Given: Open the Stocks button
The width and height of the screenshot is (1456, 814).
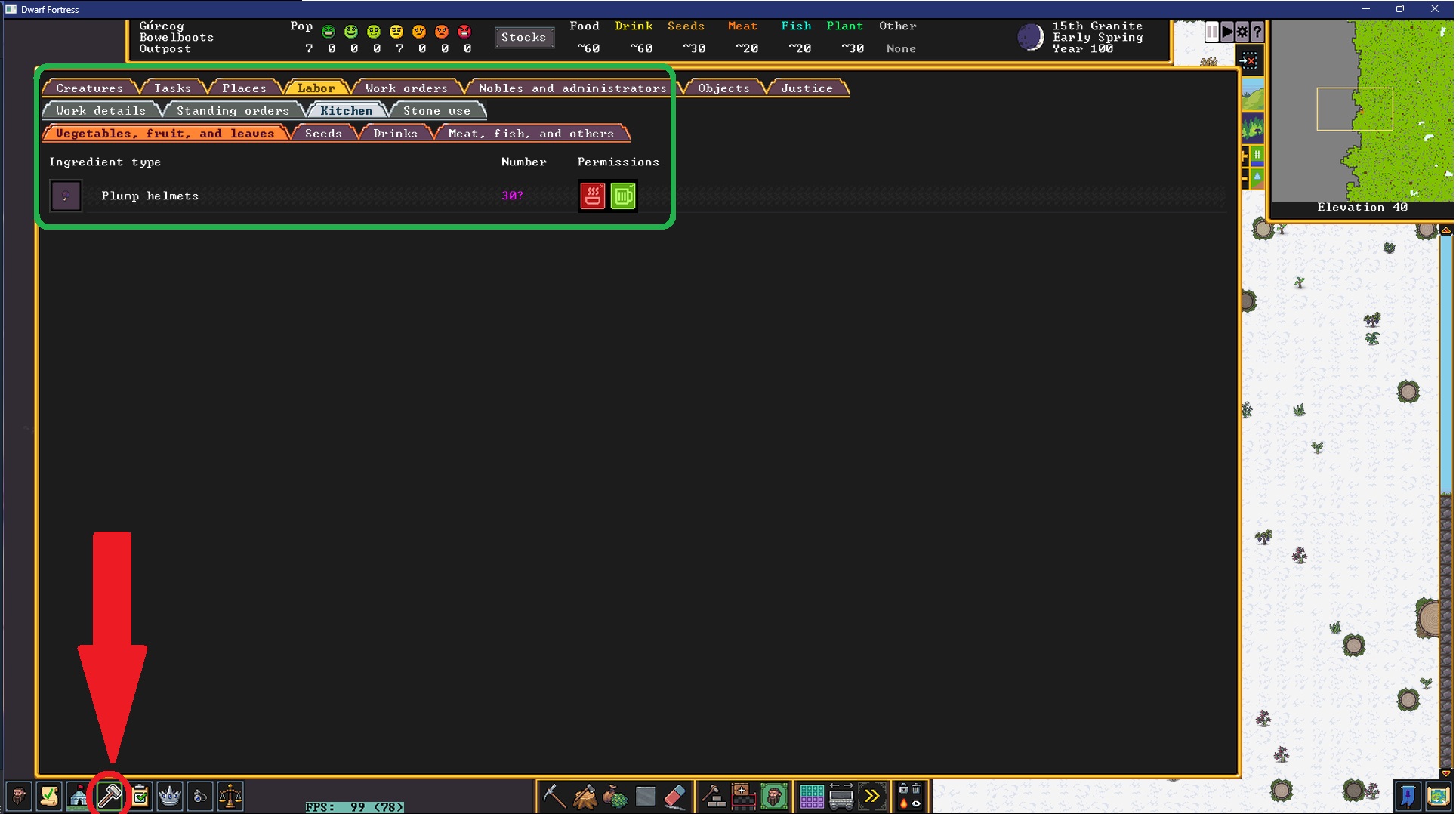Looking at the screenshot, I should (523, 37).
